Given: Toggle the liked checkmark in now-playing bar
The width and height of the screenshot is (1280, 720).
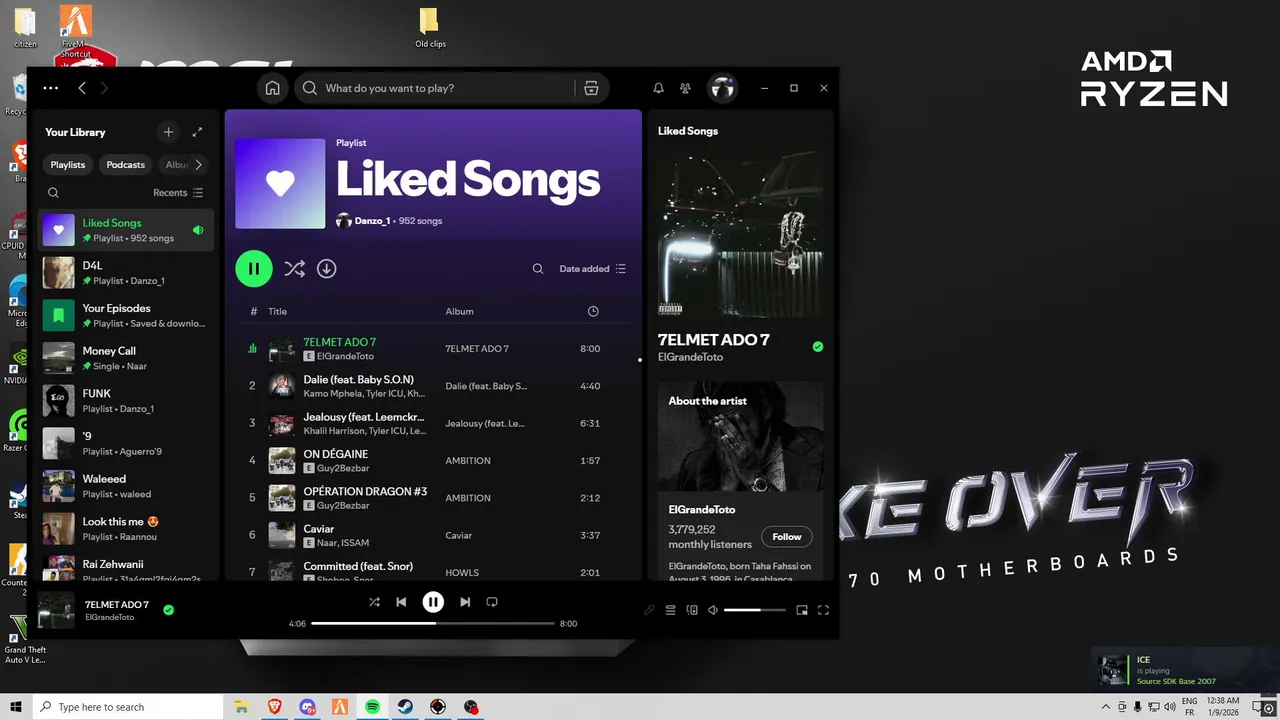Looking at the screenshot, I should 168,609.
